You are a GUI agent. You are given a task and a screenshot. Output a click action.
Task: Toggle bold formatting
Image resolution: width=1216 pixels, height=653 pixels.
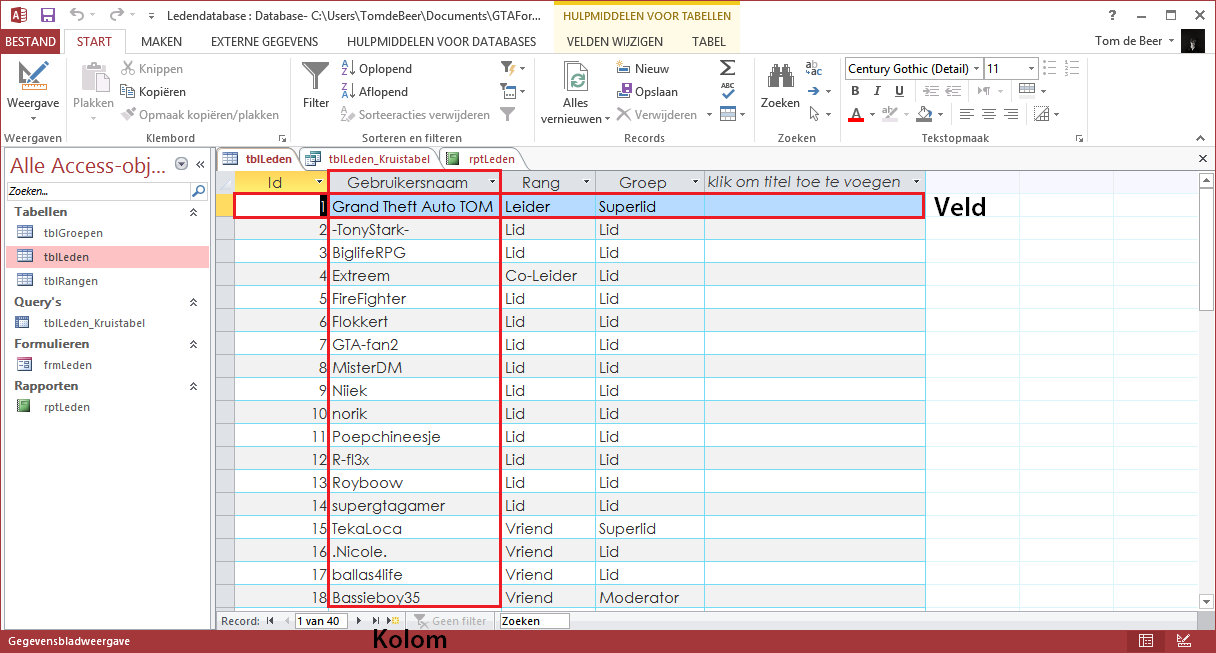pyautogui.click(x=855, y=90)
